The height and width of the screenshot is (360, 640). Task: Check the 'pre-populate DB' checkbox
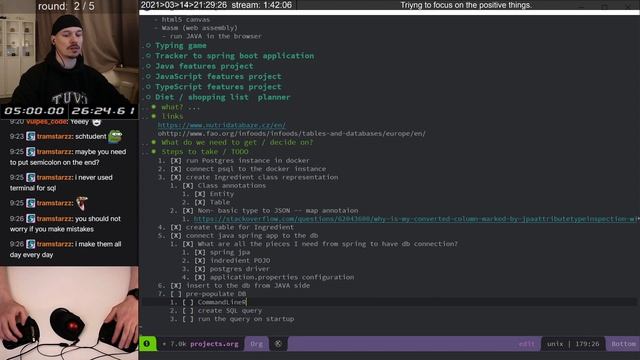(176, 294)
